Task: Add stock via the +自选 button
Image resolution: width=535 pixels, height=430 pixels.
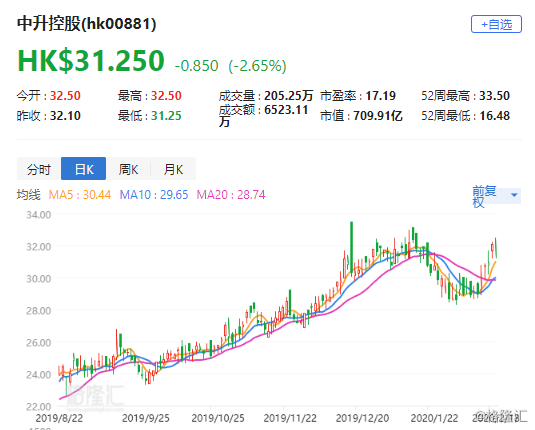Action: pyautogui.click(x=496, y=24)
